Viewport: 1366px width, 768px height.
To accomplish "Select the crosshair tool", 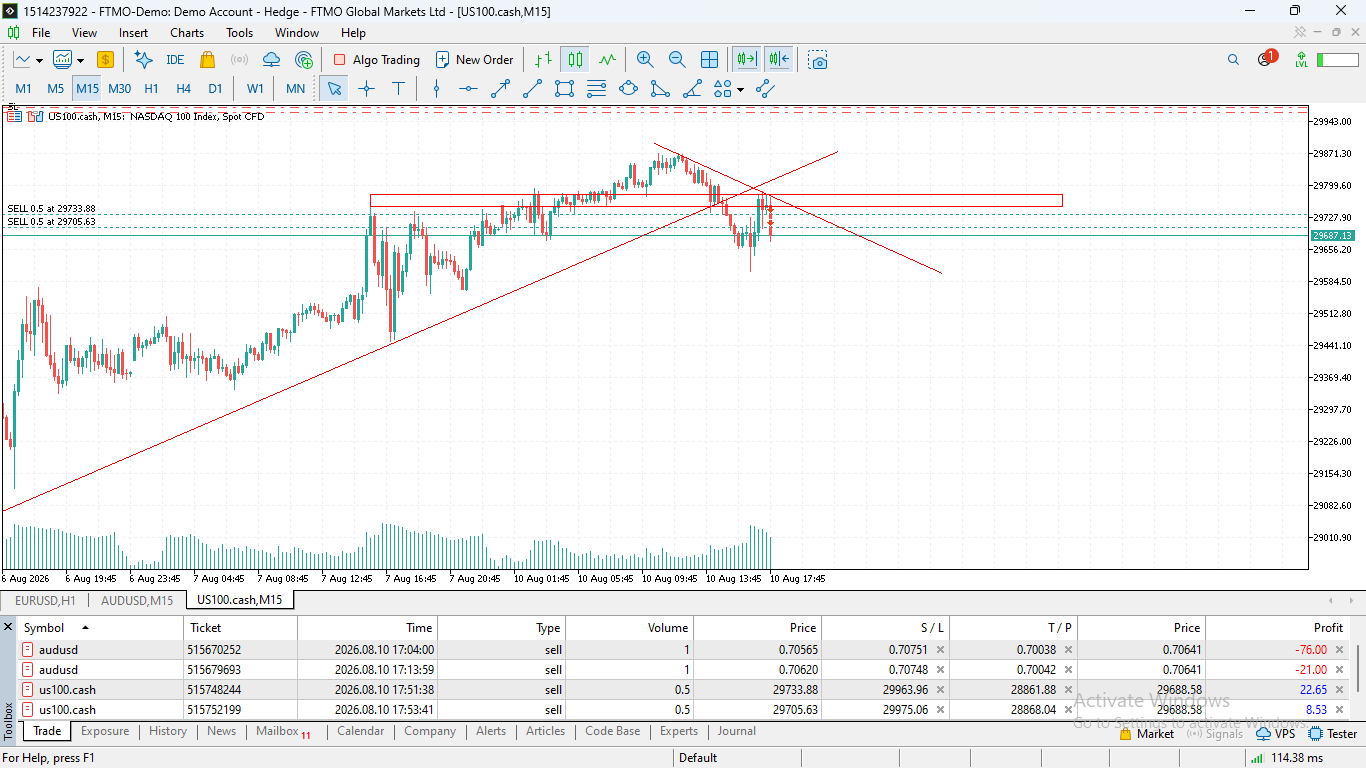I will coord(366,89).
